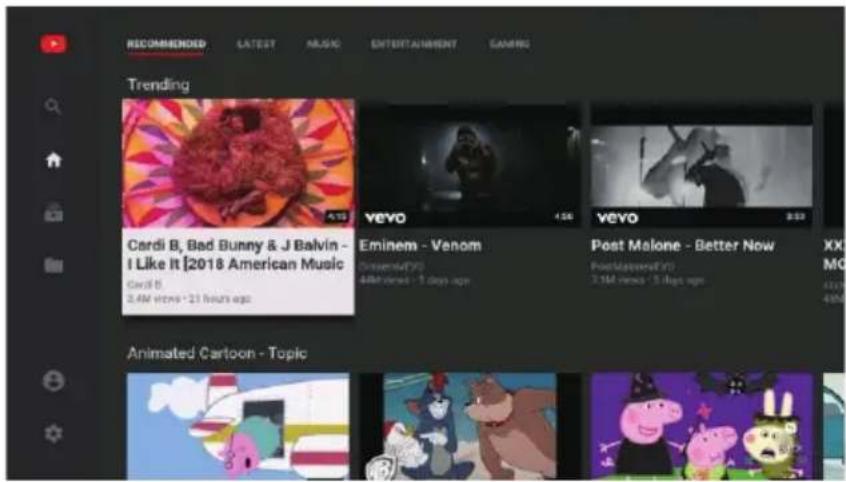Select the Home icon in sidebar
Image resolution: width=846 pixels, height=482 pixels.
pos(53,160)
